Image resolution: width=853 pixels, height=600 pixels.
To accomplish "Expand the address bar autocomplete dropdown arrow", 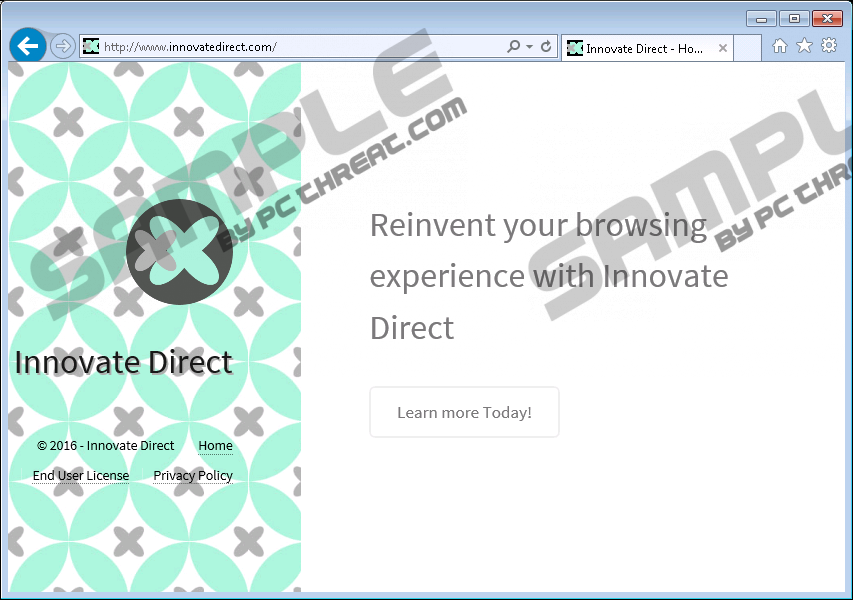I will click(x=529, y=46).
